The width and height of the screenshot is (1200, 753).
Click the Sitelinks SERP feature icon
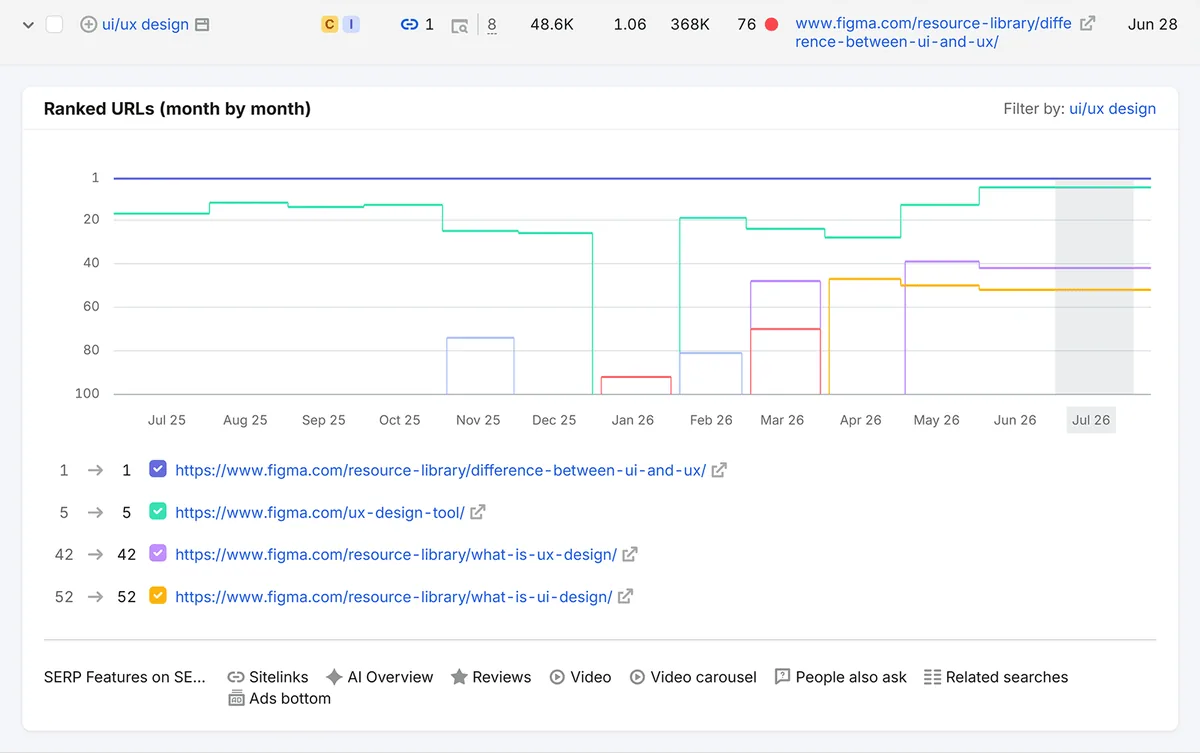[236, 677]
